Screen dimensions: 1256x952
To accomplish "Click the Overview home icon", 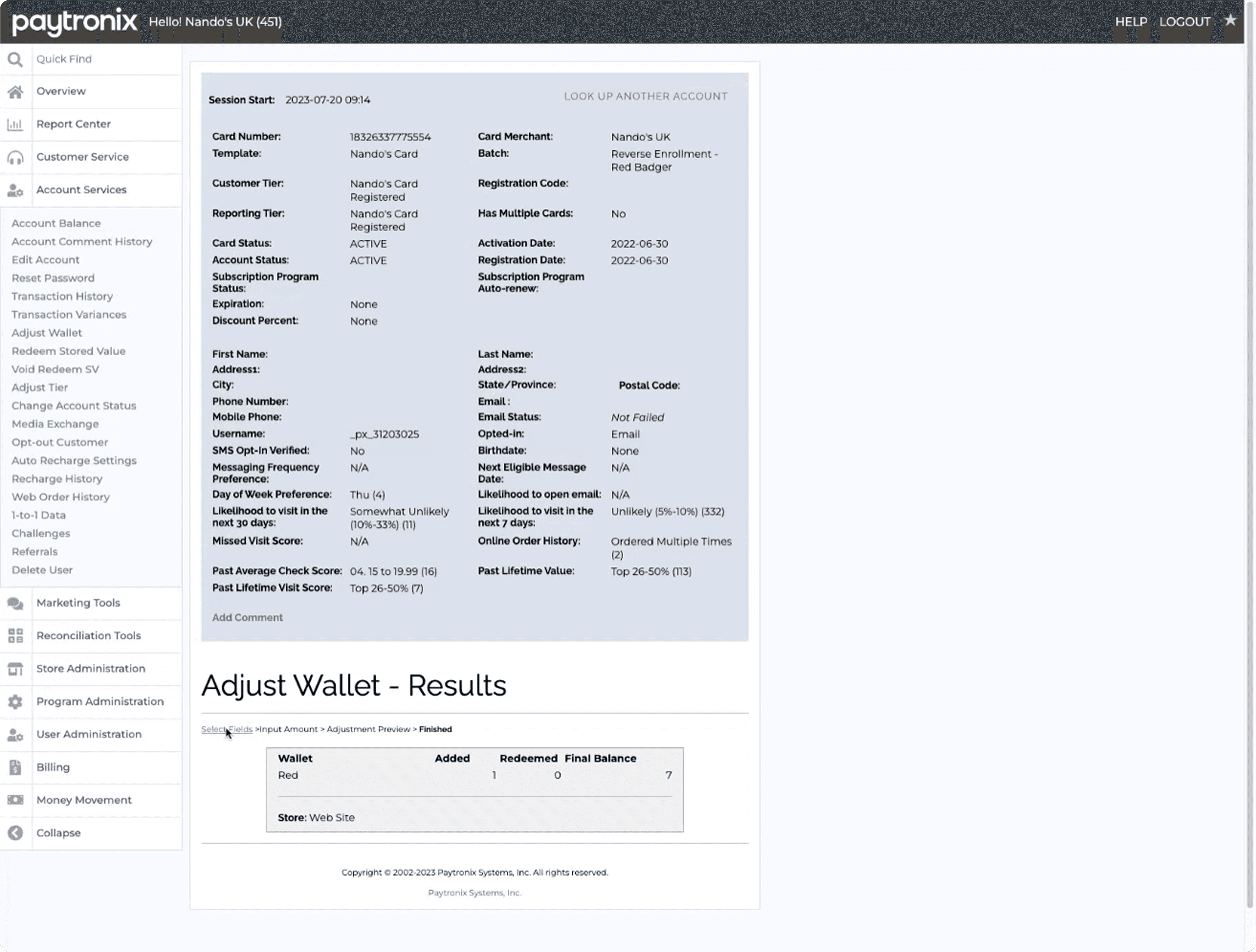I will point(15,91).
